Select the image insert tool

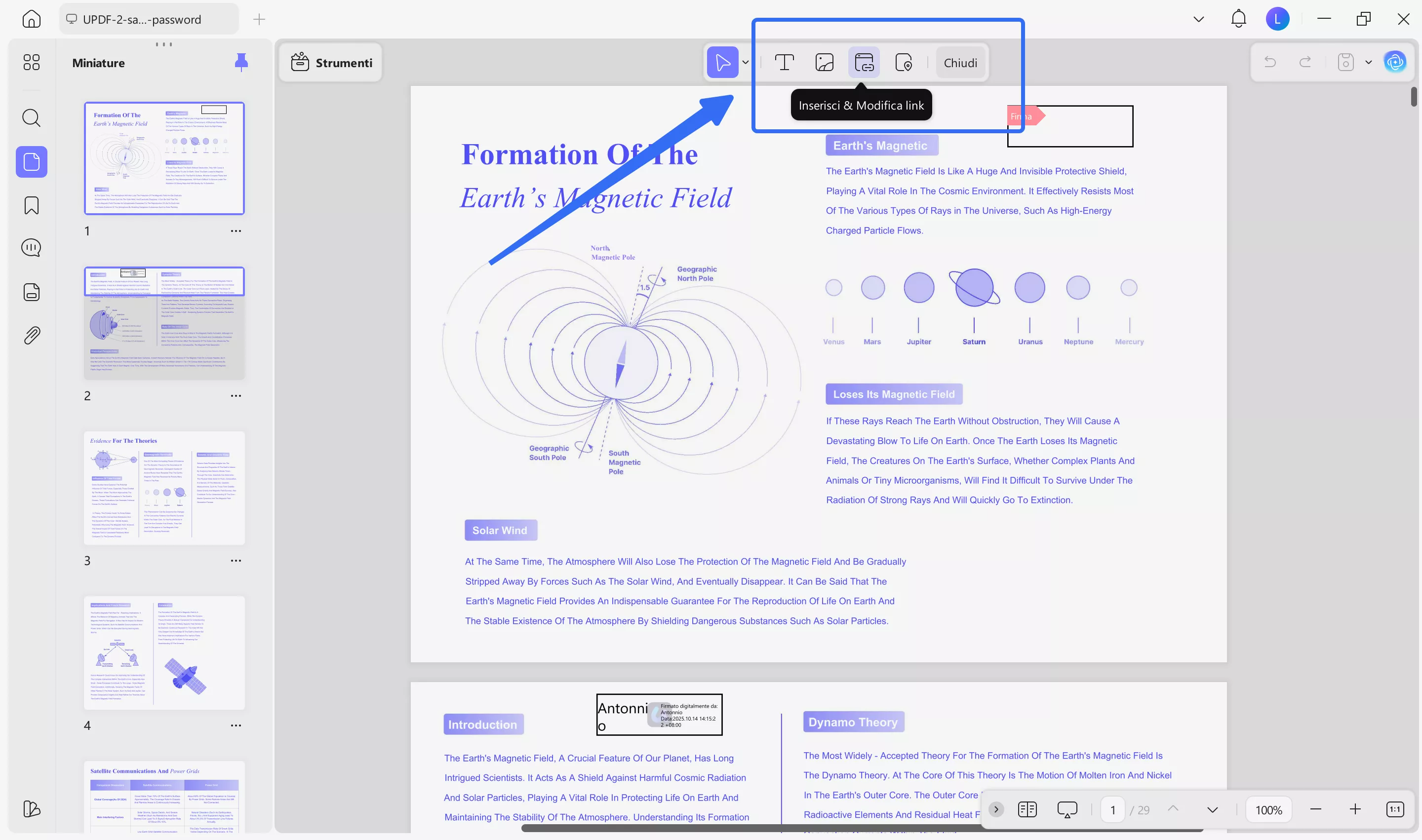824,62
